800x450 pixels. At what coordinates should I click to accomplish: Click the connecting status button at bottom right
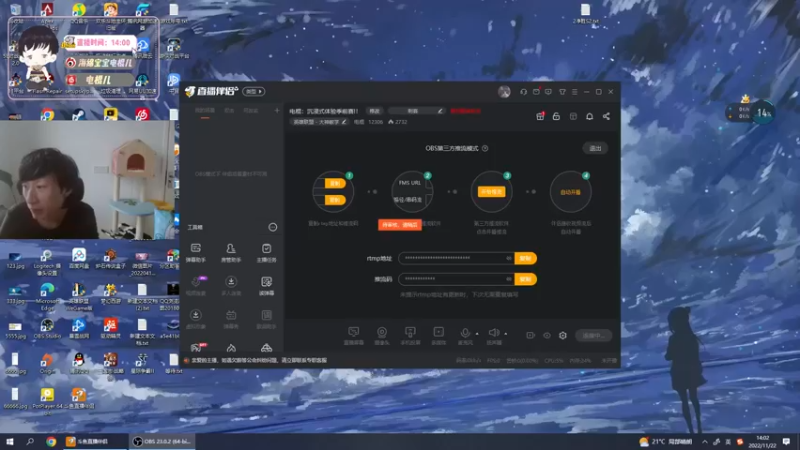click(x=593, y=335)
